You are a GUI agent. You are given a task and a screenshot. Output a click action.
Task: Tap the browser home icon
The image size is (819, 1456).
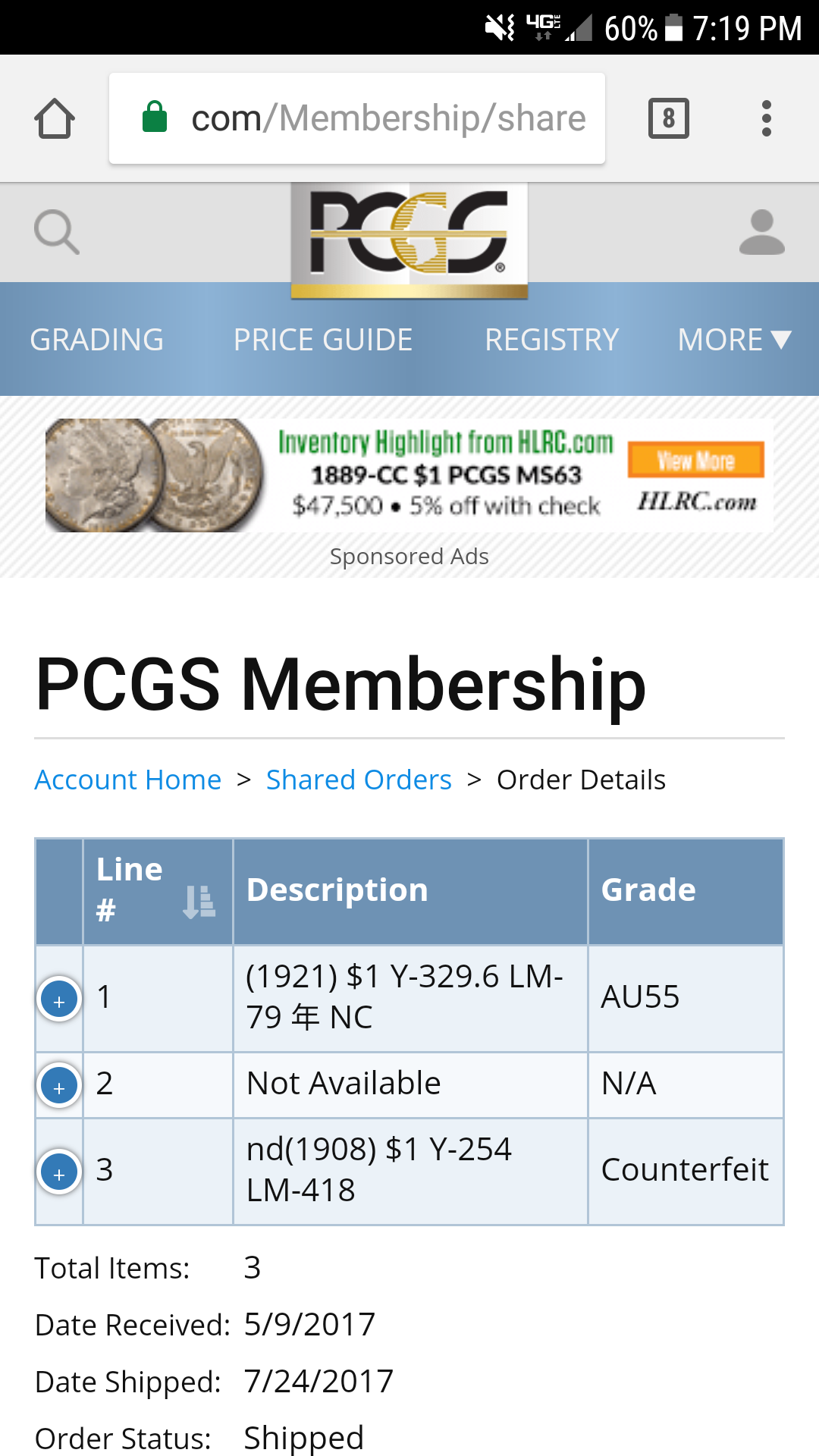[55, 118]
